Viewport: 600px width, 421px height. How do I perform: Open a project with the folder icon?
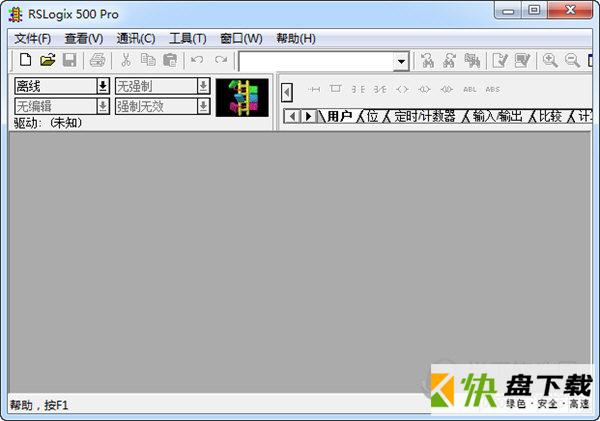click(47, 60)
